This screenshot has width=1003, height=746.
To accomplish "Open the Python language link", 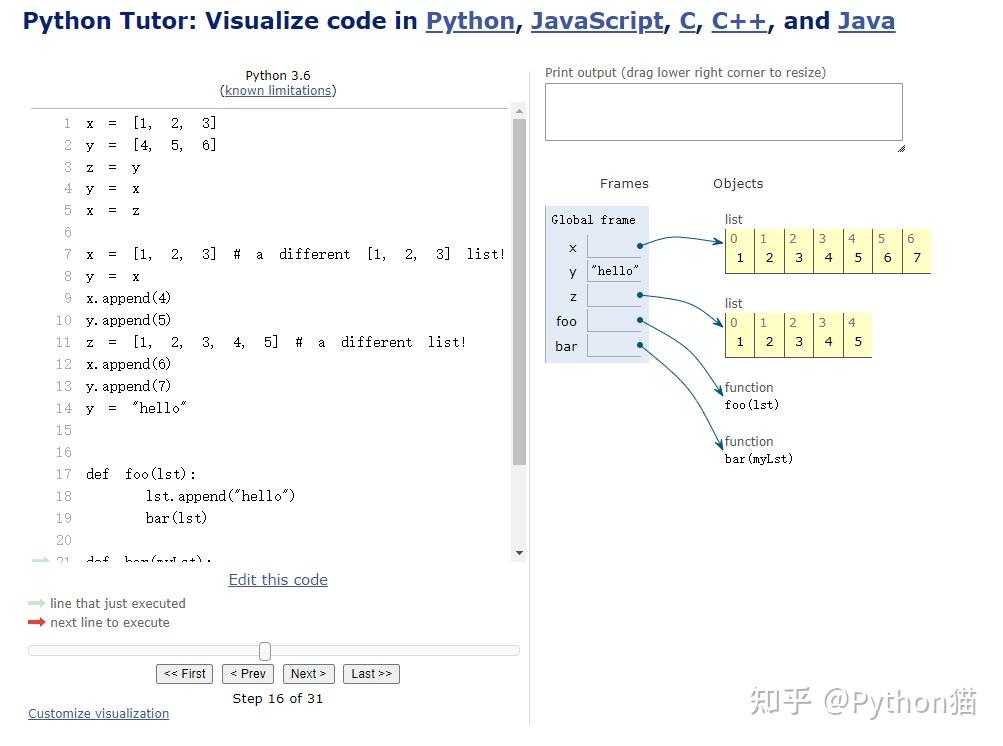I will click(x=470, y=21).
